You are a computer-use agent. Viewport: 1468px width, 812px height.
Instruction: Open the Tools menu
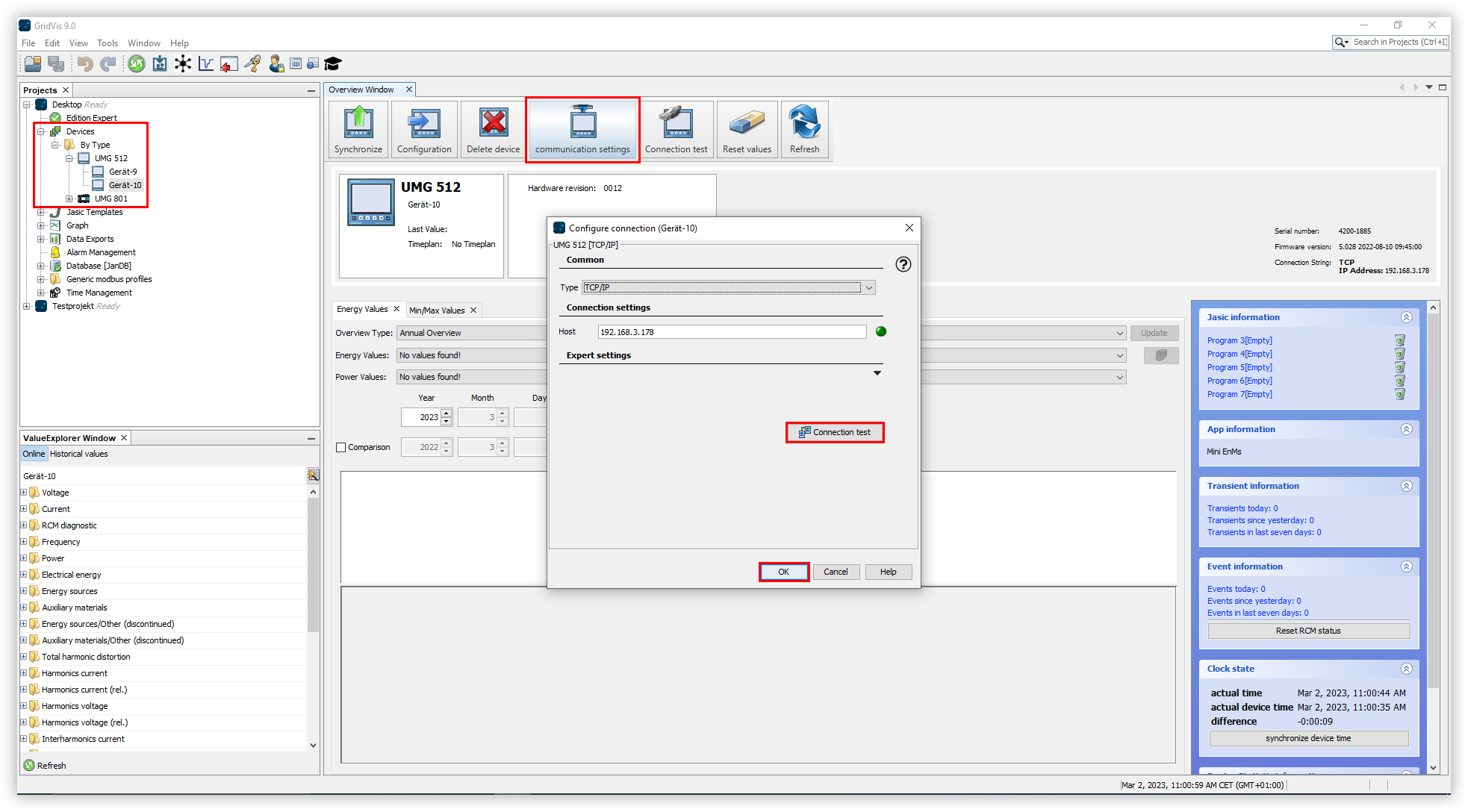108,43
